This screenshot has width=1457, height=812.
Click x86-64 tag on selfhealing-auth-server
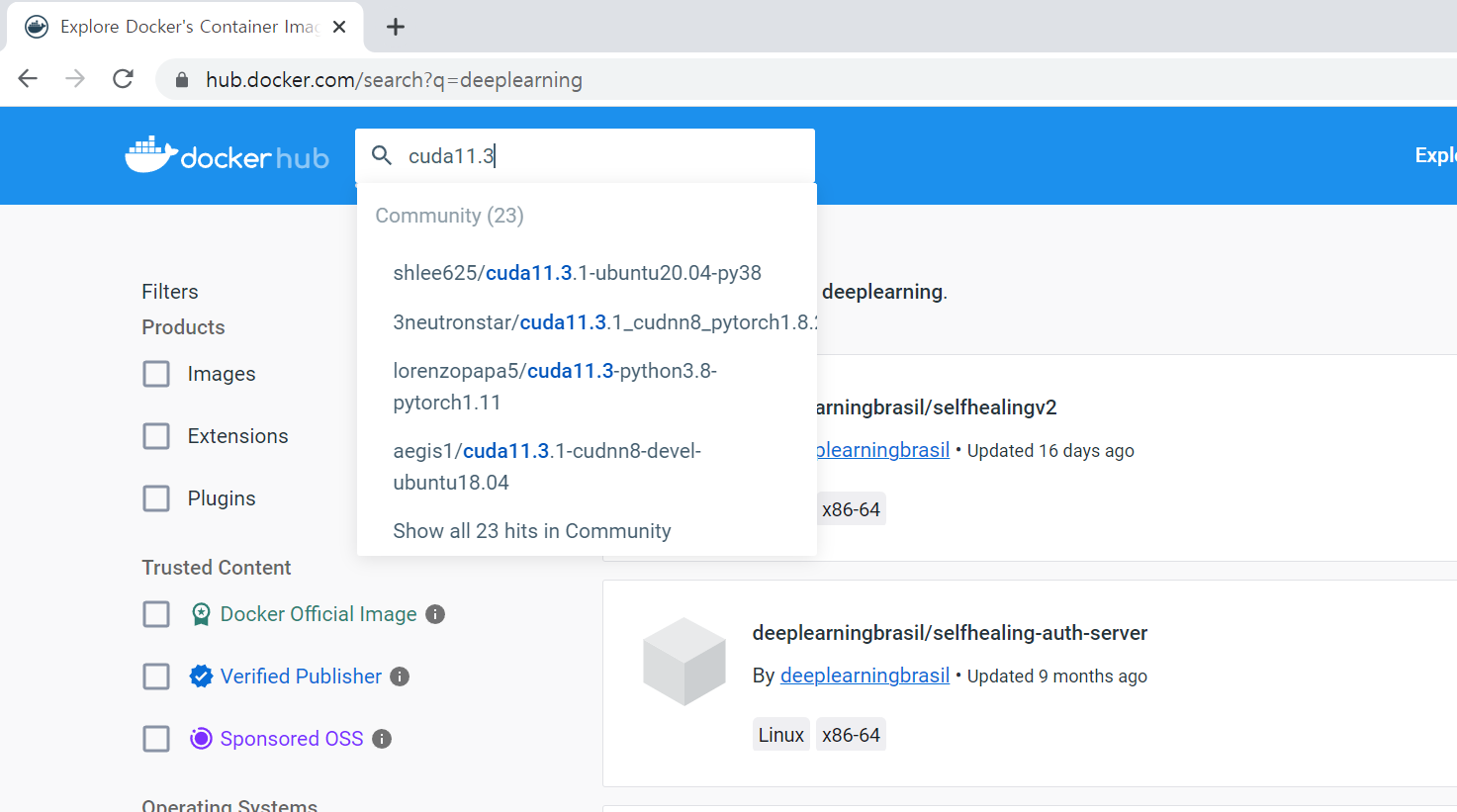(x=851, y=735)
